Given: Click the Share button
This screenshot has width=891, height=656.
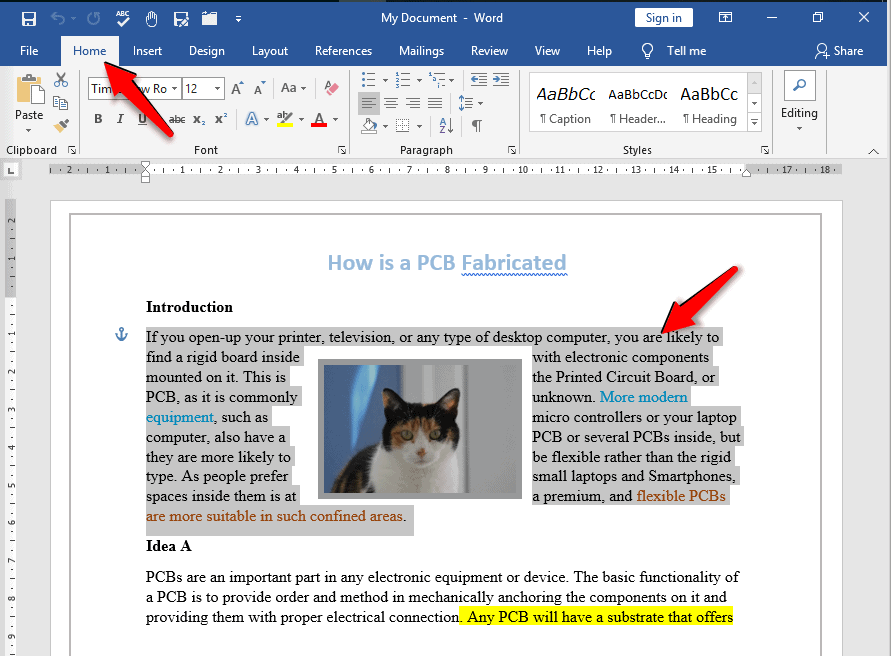Looking at the screenshot, I should 839,51.
